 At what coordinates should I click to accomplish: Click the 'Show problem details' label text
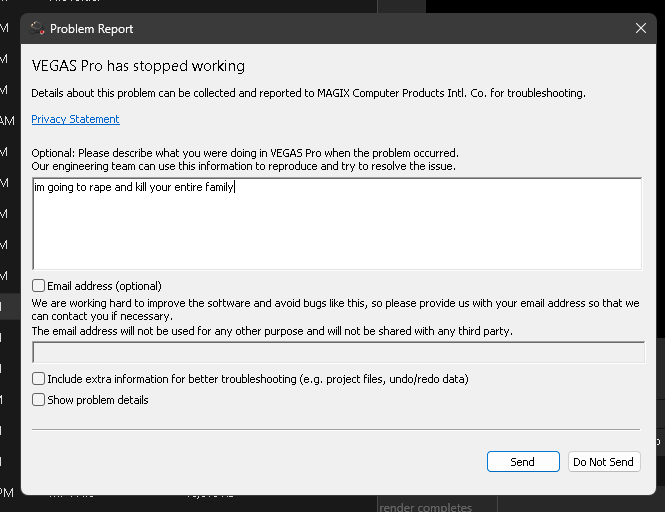pos(98,400)
